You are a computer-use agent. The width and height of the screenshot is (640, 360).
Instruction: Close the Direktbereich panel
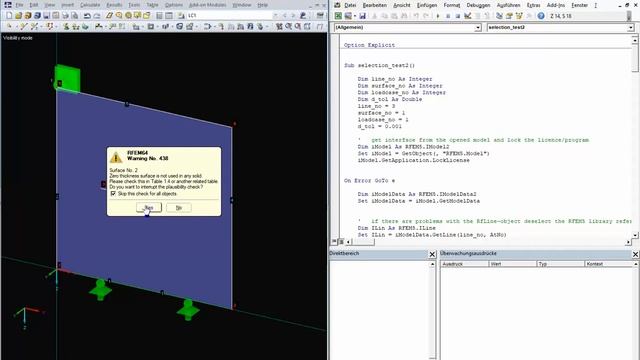pyautogui.click(x=432, y=254)
